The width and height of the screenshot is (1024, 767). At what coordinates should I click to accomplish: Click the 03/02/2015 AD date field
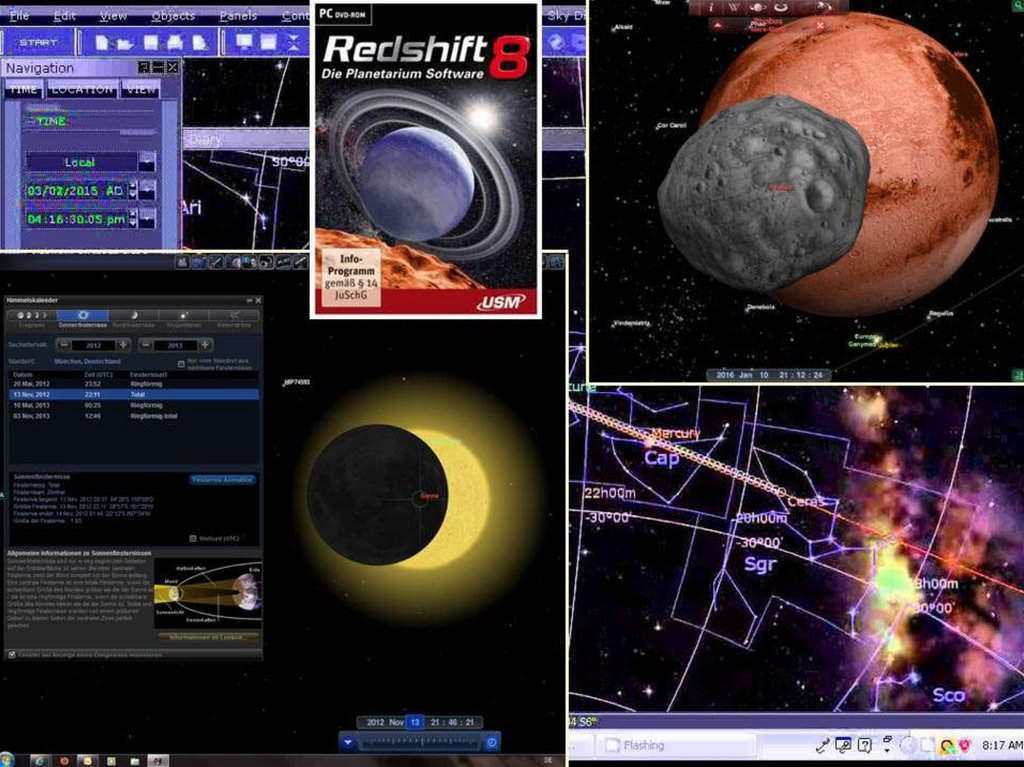(76, 191)
